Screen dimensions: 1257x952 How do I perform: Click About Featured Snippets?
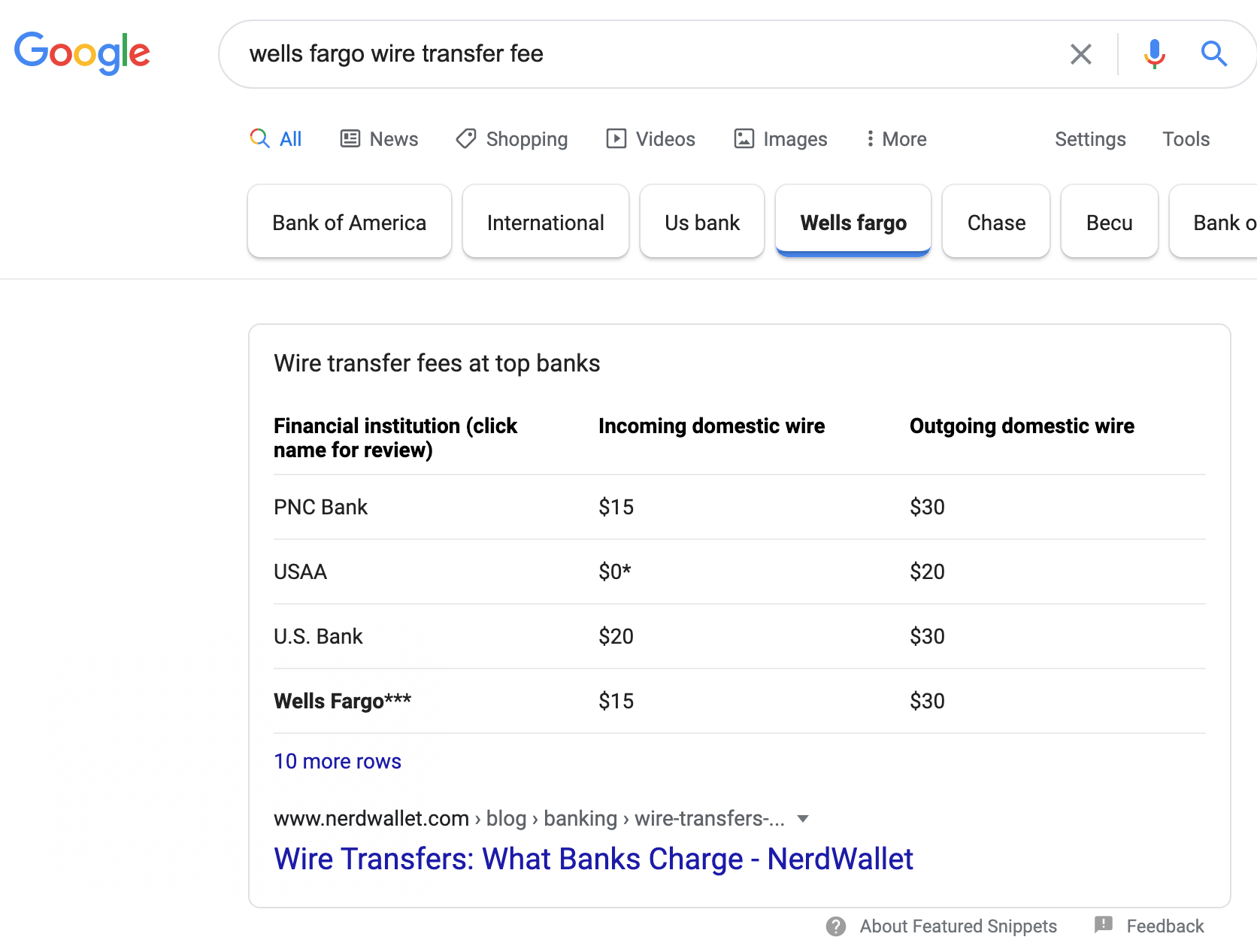[958, 926]
